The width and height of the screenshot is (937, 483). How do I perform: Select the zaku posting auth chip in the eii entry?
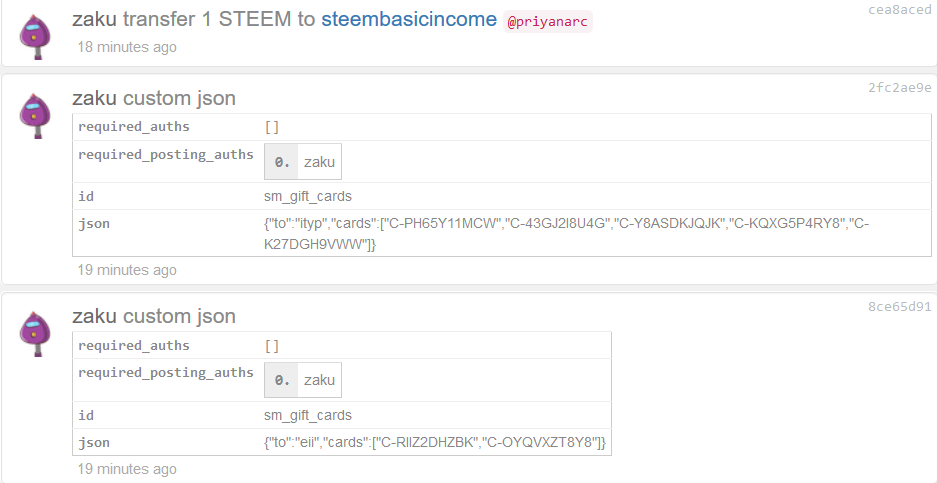click(303, 380)
